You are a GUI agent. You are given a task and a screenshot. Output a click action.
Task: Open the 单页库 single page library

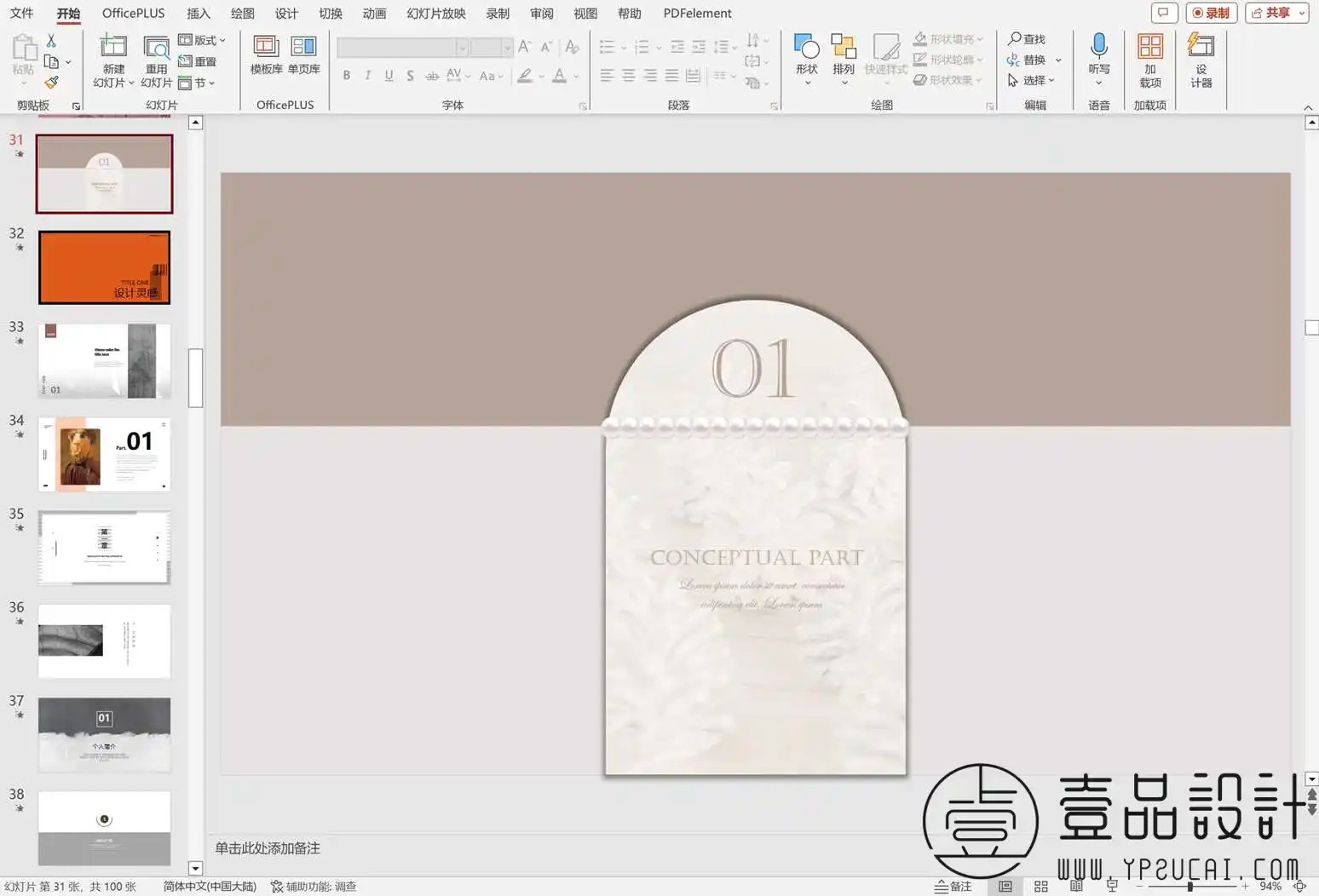point(303,55)
